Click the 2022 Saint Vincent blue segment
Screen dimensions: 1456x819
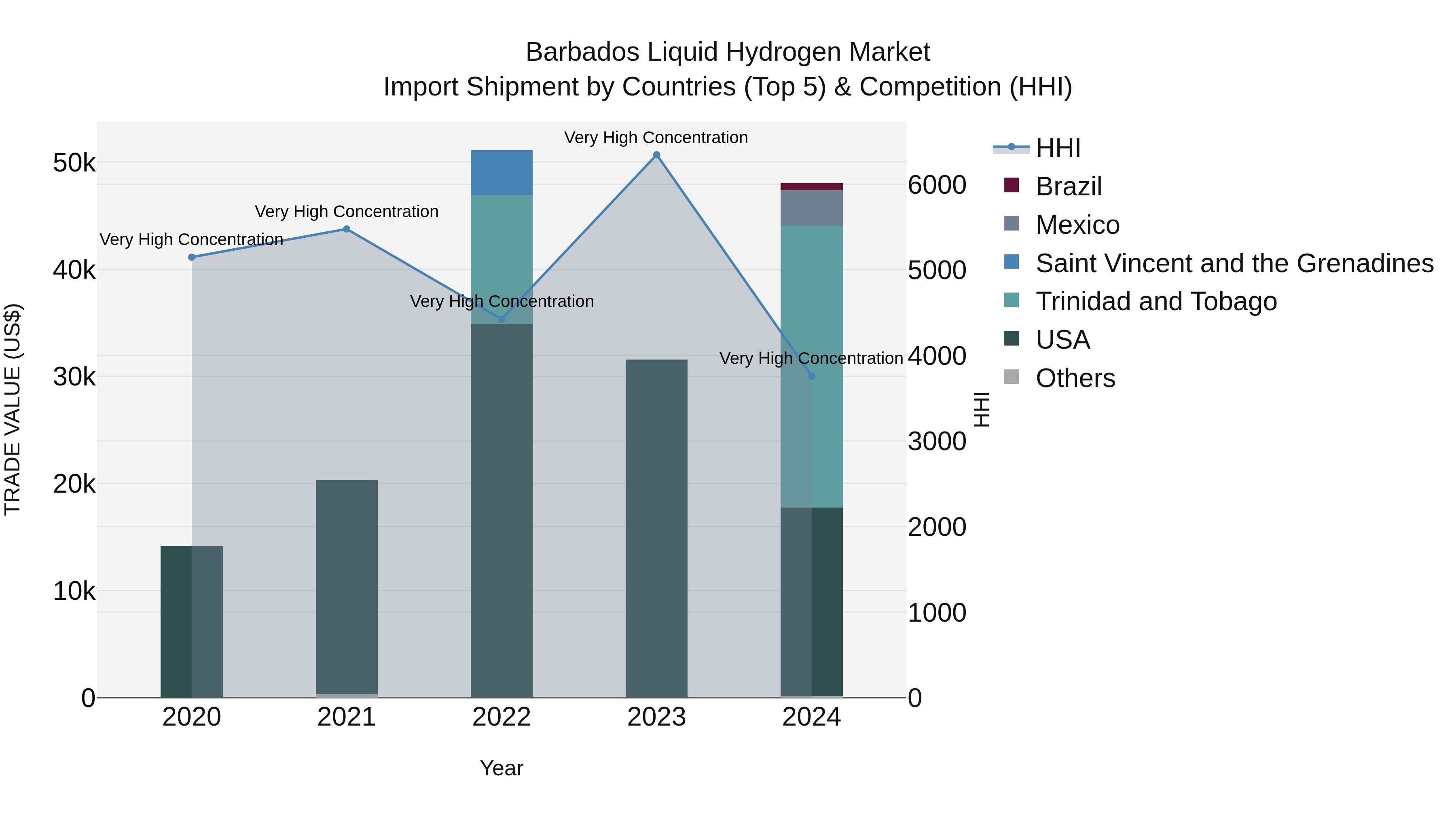pyautogui.click(x=502, y=172)
